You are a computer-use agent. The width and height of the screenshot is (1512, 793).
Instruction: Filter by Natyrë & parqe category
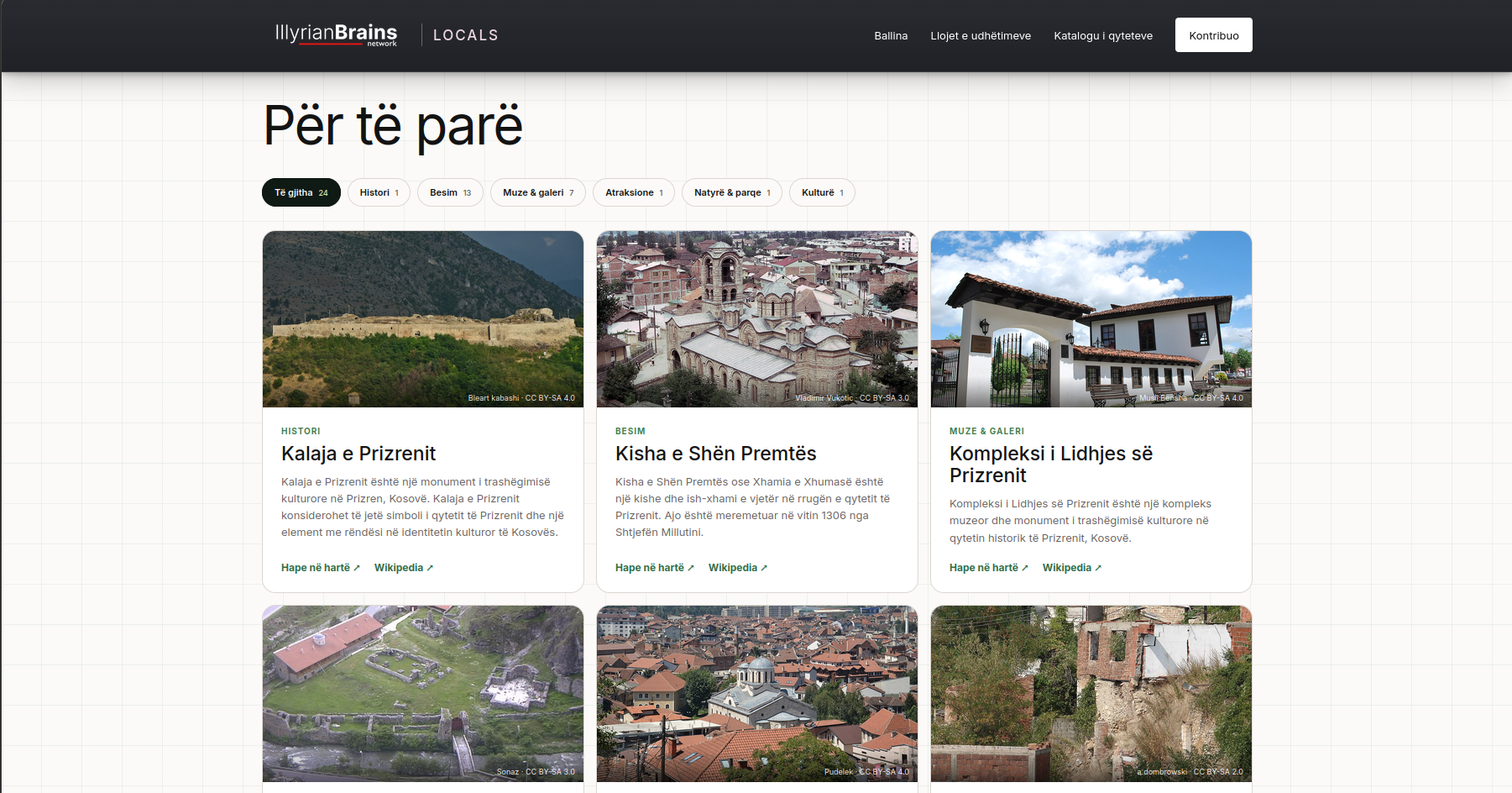point(732,192)
